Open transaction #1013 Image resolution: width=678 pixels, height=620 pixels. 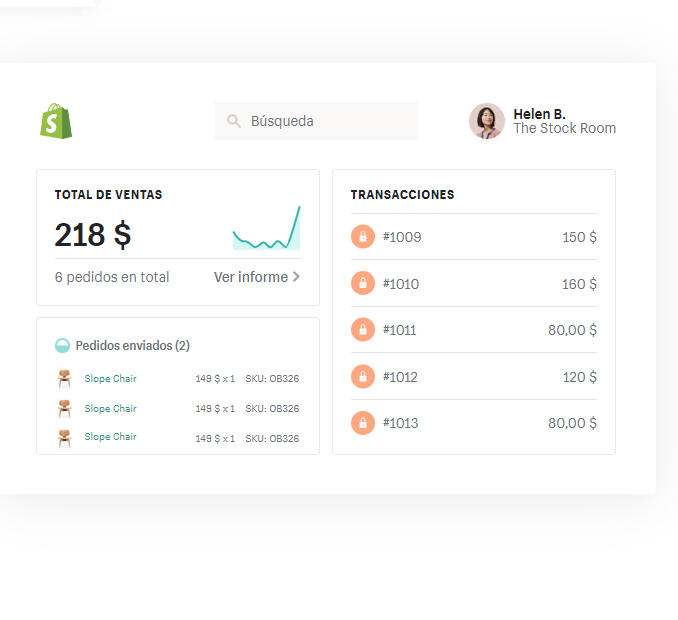(474, 423)
